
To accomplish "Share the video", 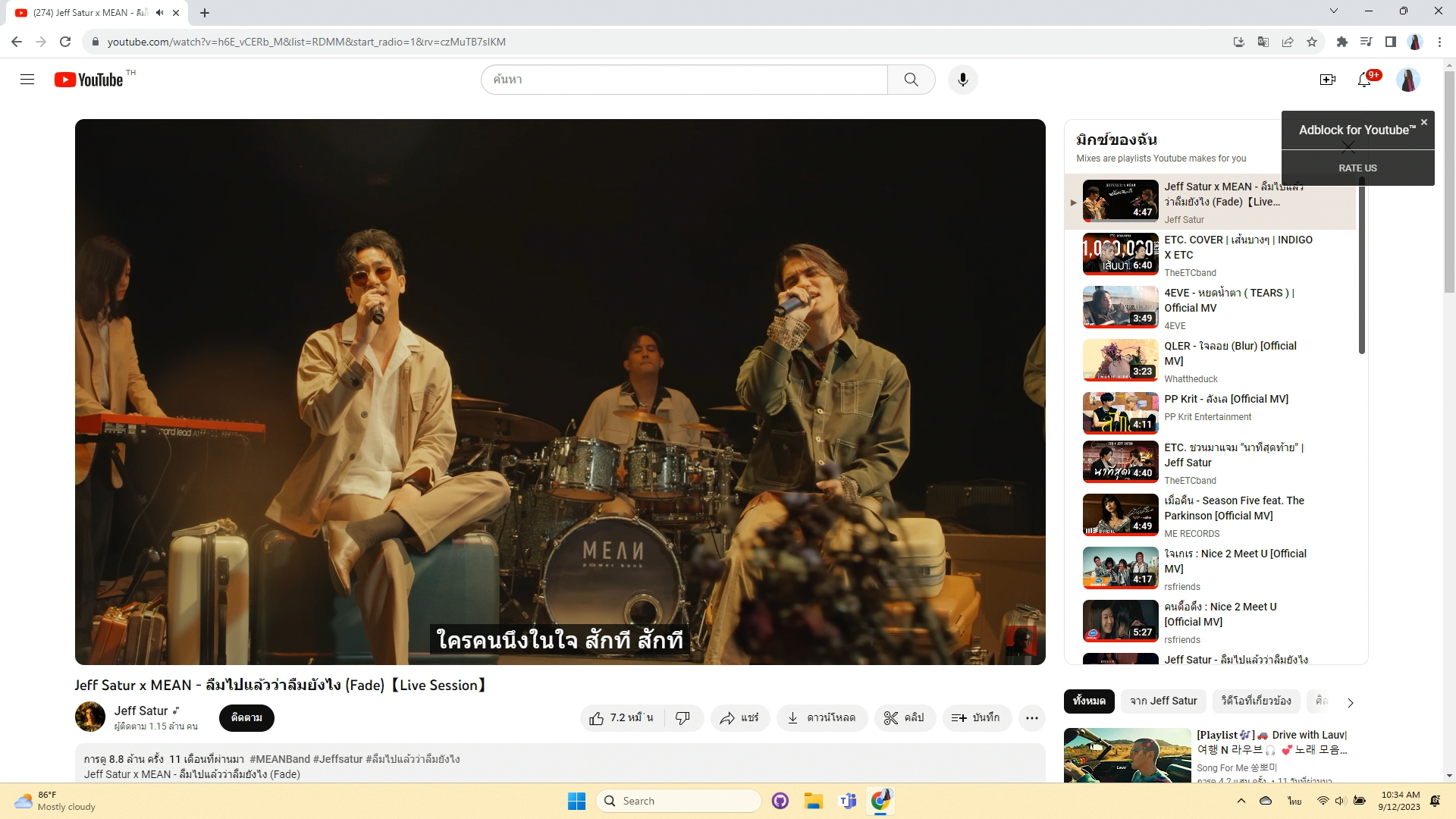I will point(739,718).
